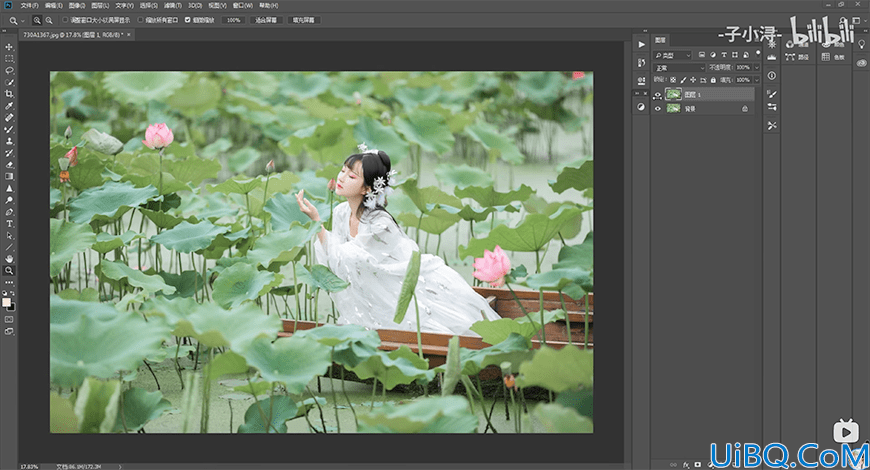Open the Adjustments panel circle icon
This screenshot has height=470, width=870.
641,107
